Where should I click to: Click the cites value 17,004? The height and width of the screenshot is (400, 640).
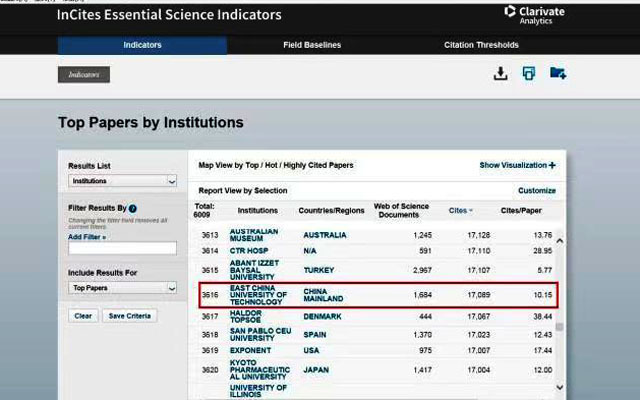[x=479, y=370]
